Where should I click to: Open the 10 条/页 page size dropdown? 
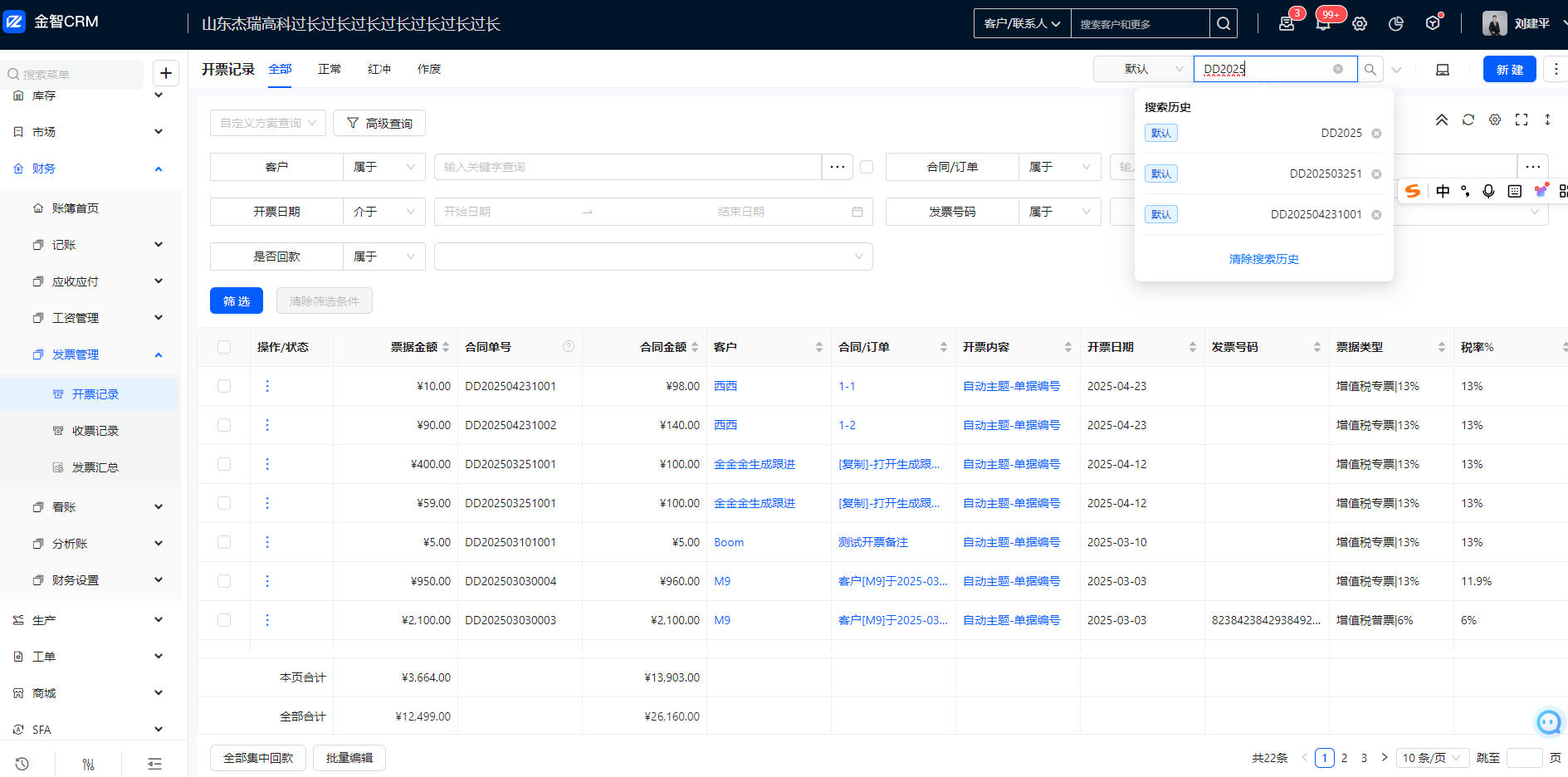coord(1432,758)
